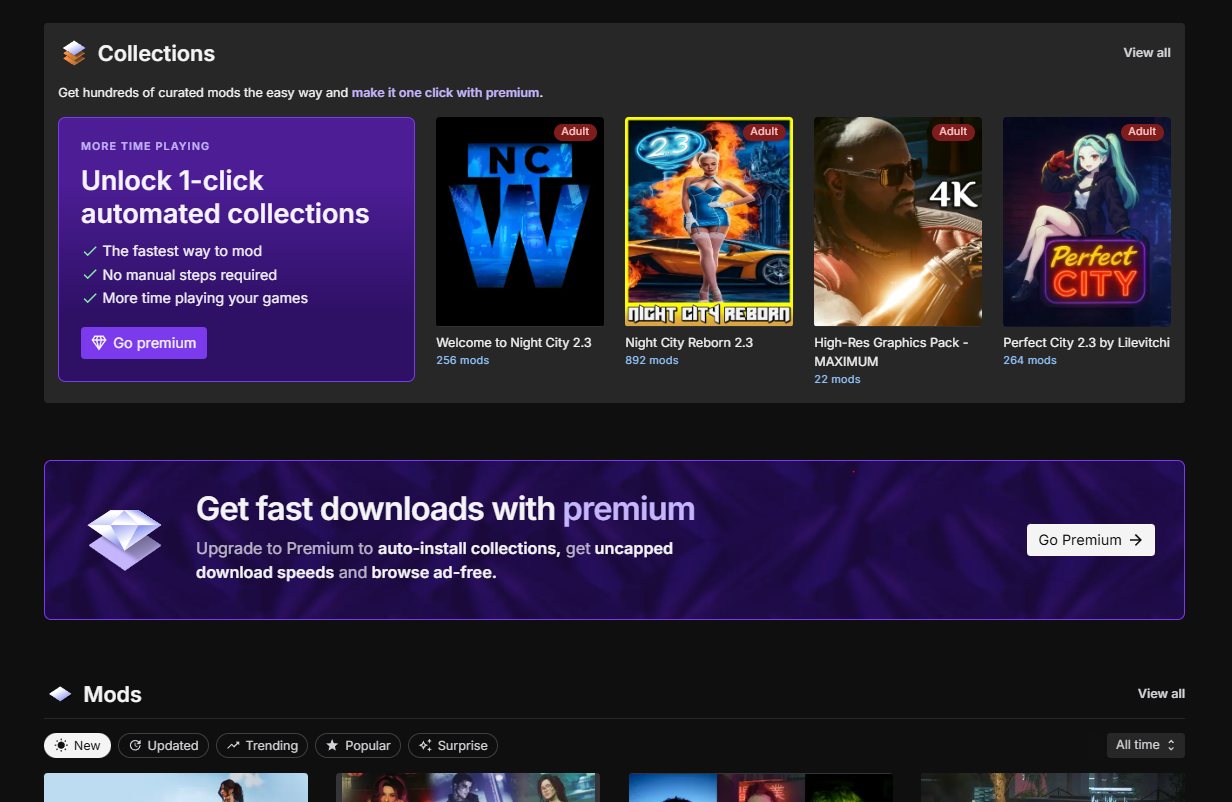Click the MORE TIME PLAYING label
The height and width of the screenshot is (802, 1232).
click(x=145, y=146)
